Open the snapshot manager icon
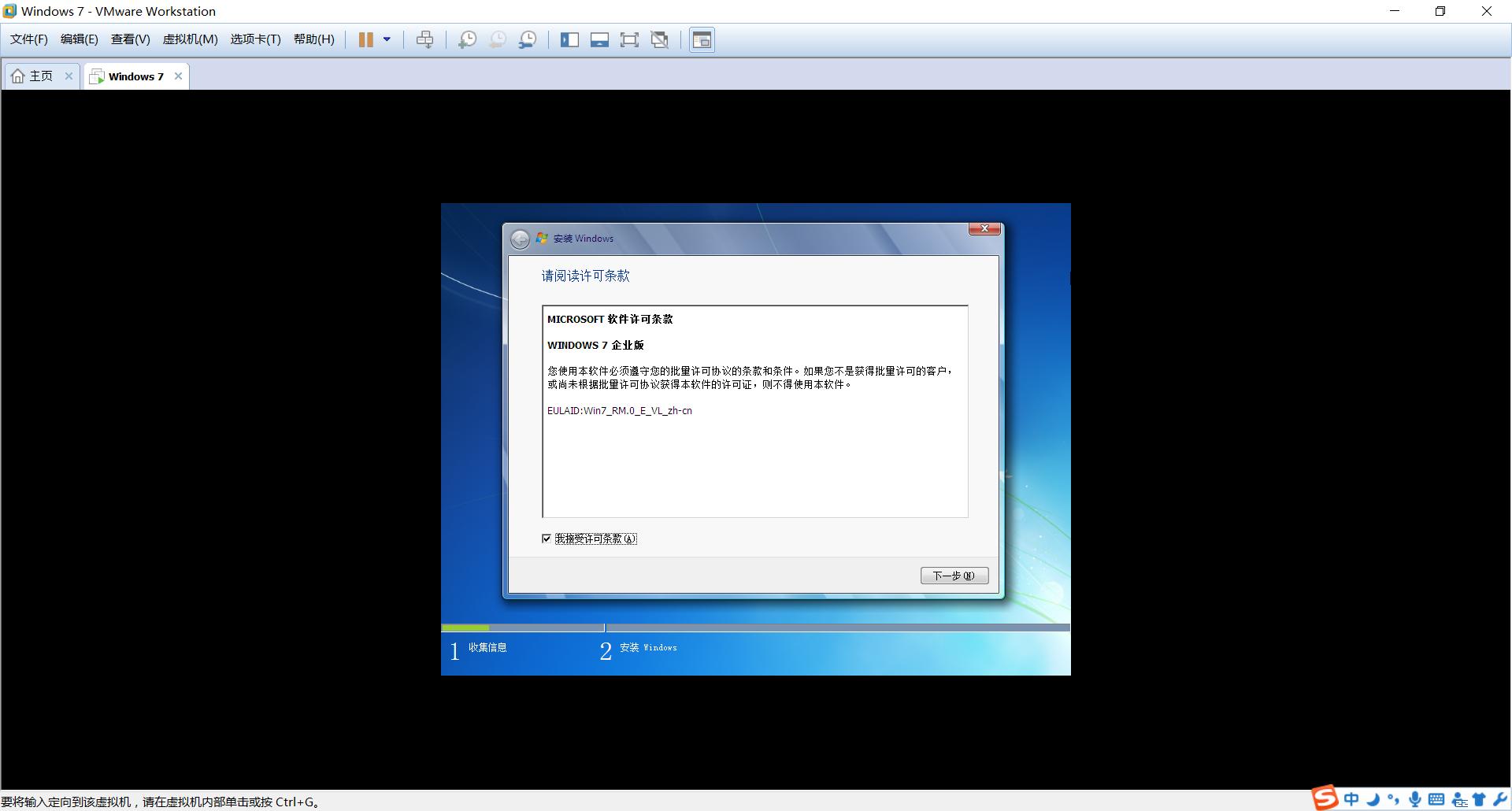The height and width of the screenshot is (811, 1512). click(528, 40)
